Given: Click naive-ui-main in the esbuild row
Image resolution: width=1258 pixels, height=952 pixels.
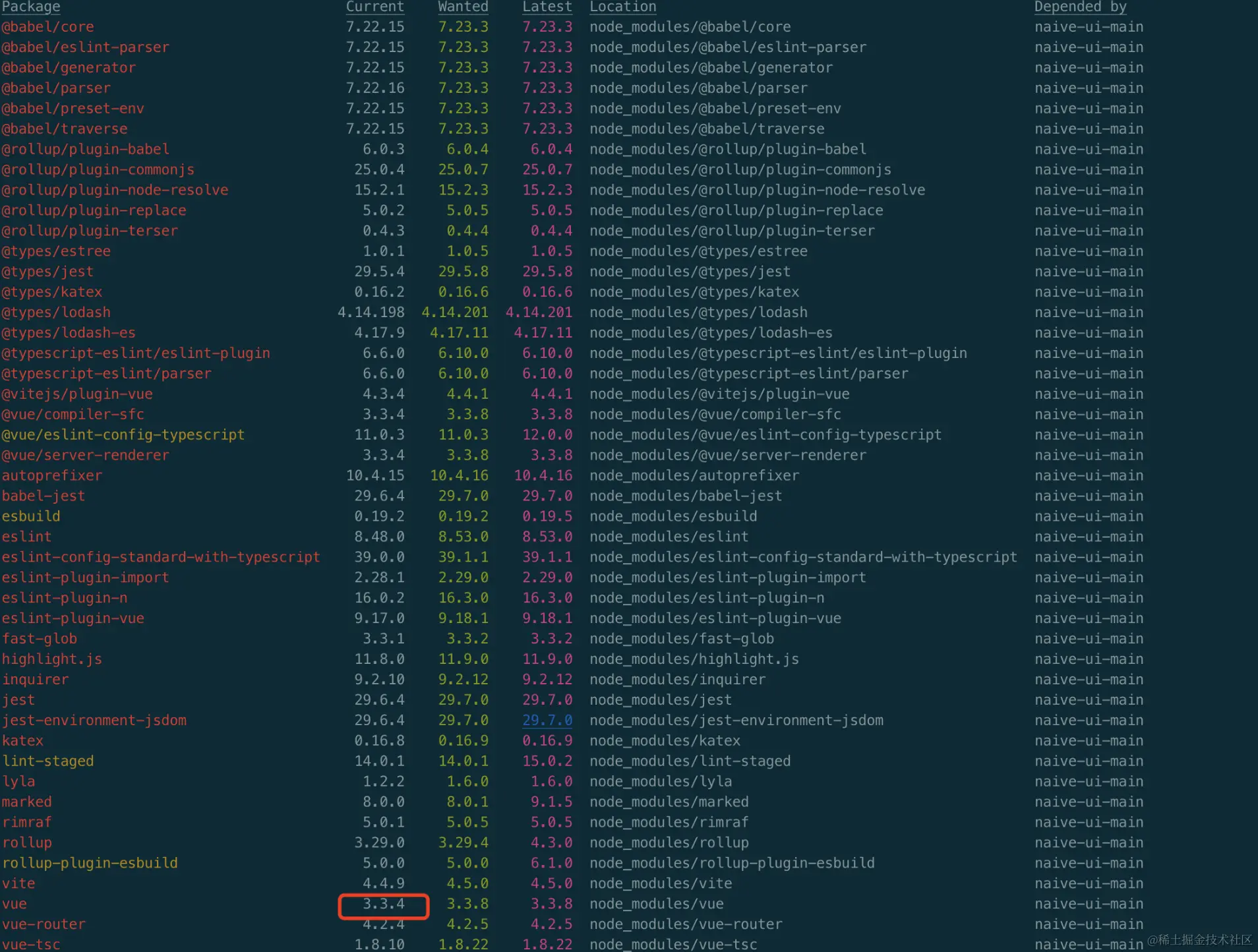Looking at the screenshot, I should [1089, 517].
